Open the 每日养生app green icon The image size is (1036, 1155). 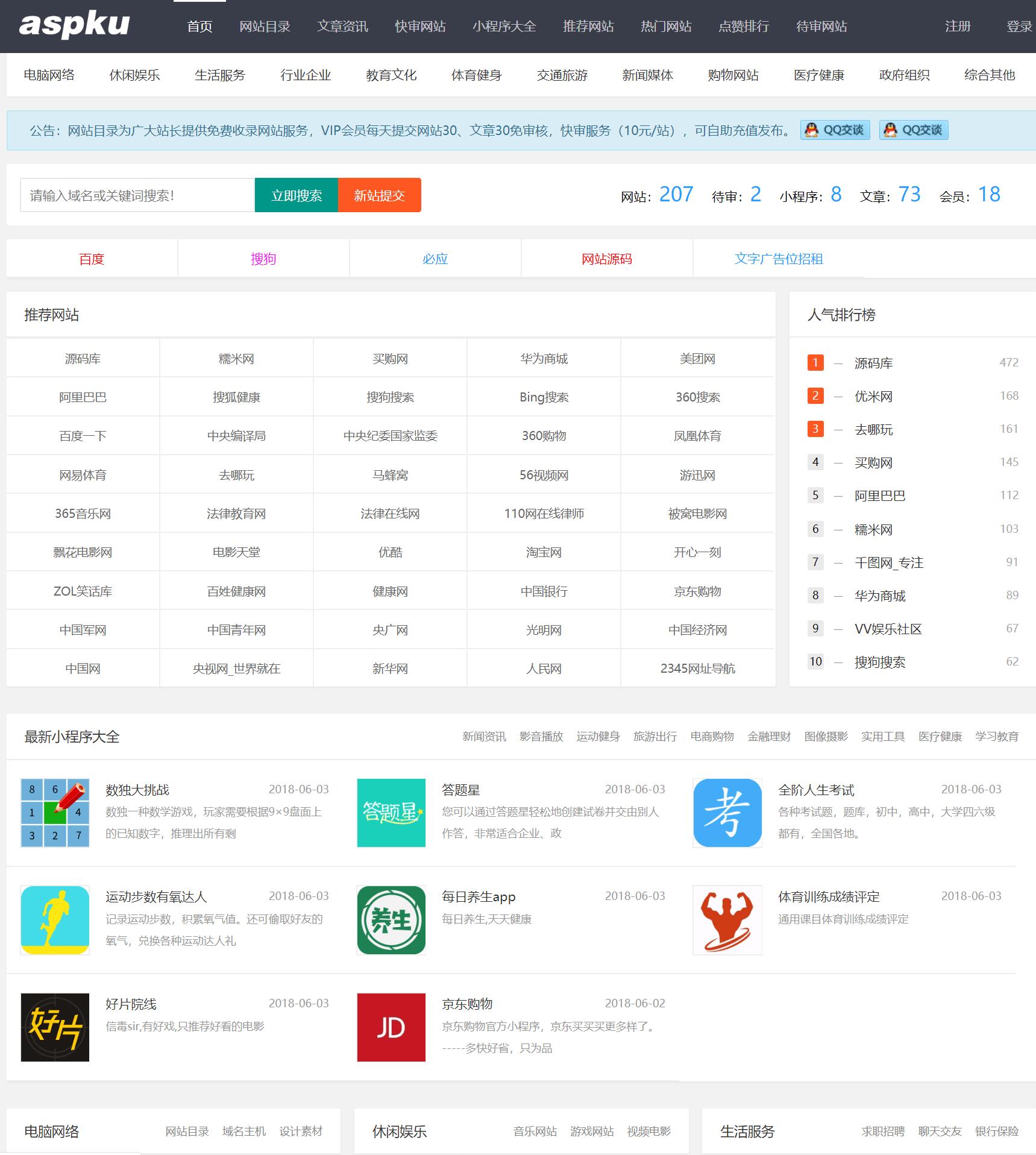pyautogui.click(x=391, y=920)
